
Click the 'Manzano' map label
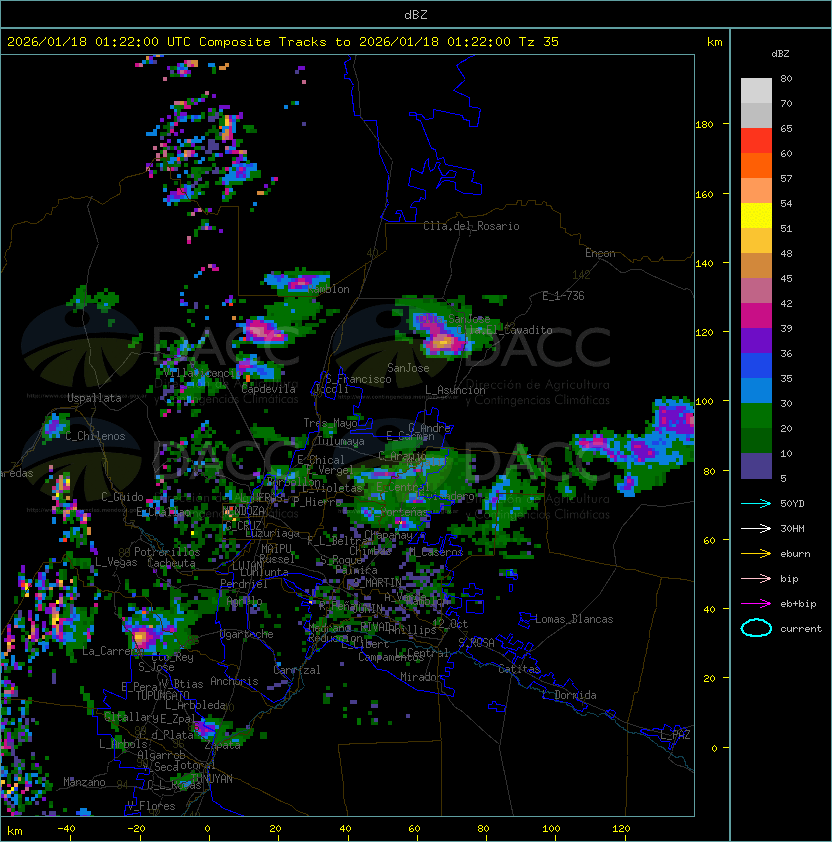(x=84, y=782)
